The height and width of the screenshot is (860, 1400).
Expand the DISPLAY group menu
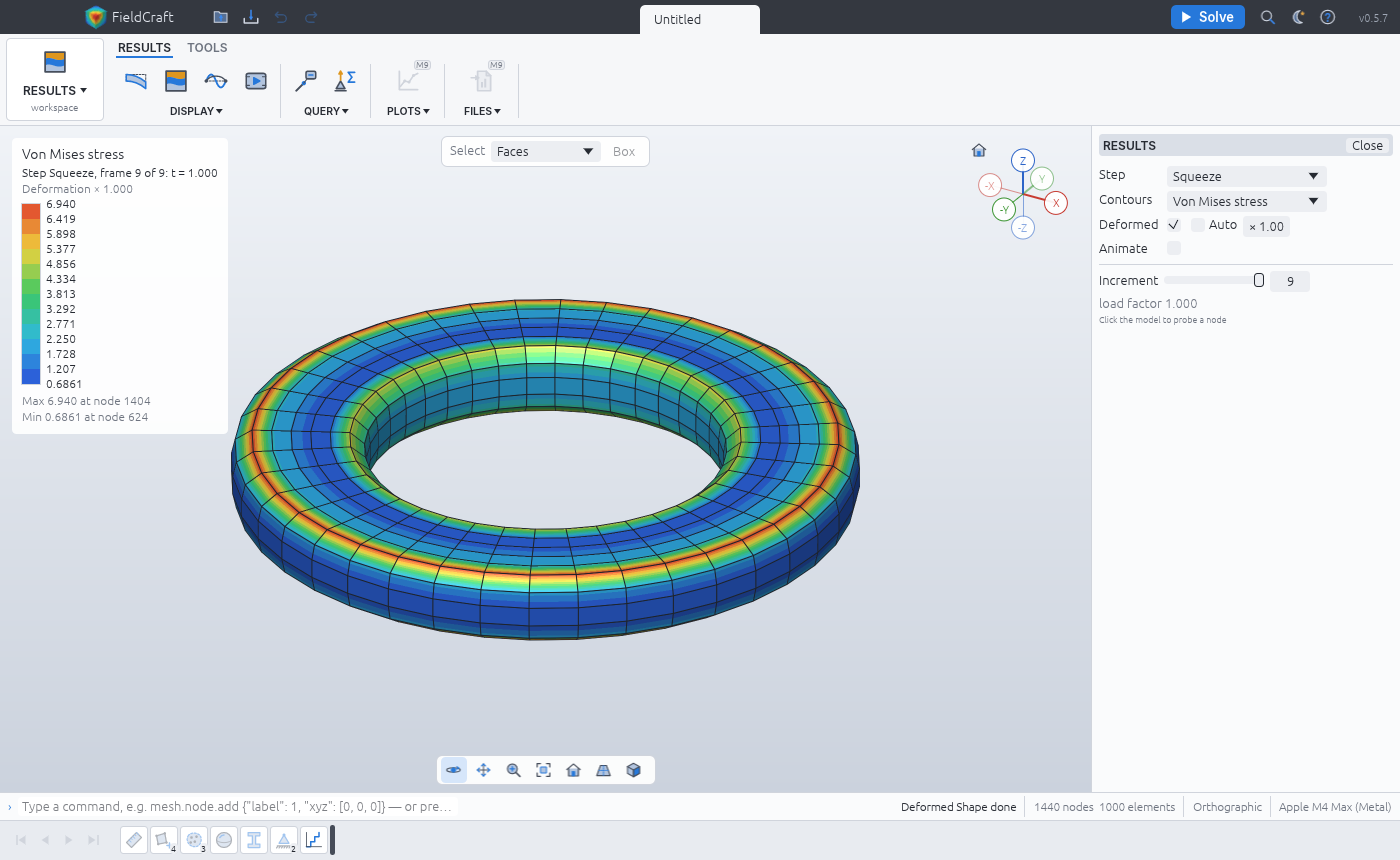[x=196, y=111]
